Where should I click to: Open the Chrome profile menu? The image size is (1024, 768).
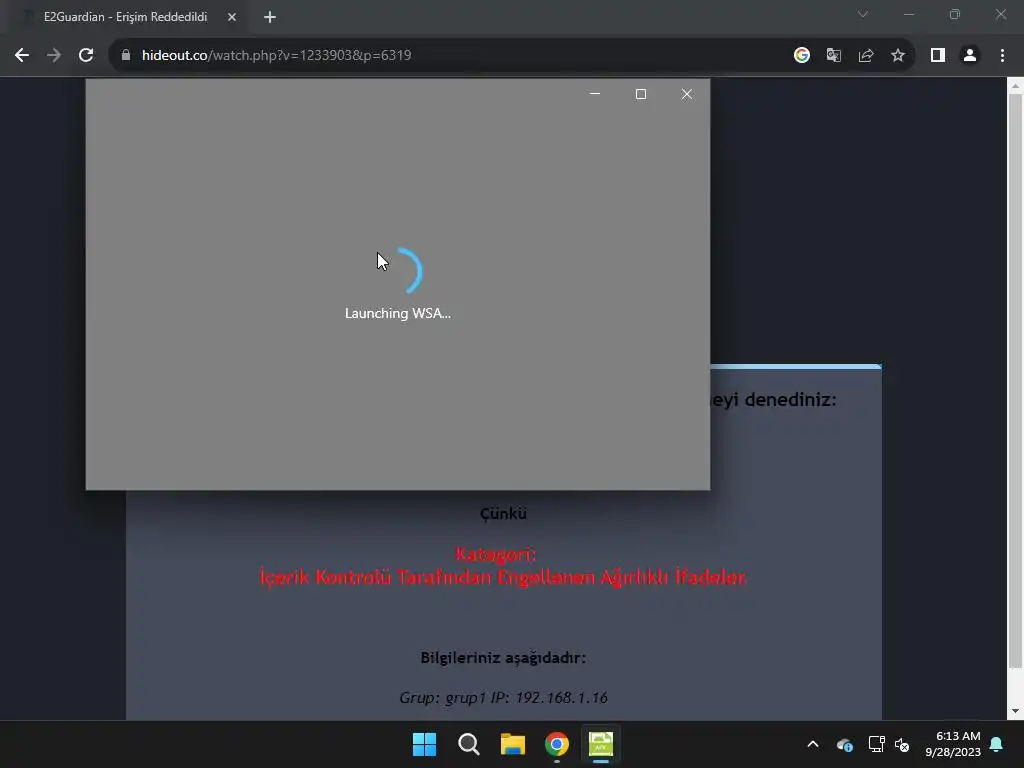point(970,56)
